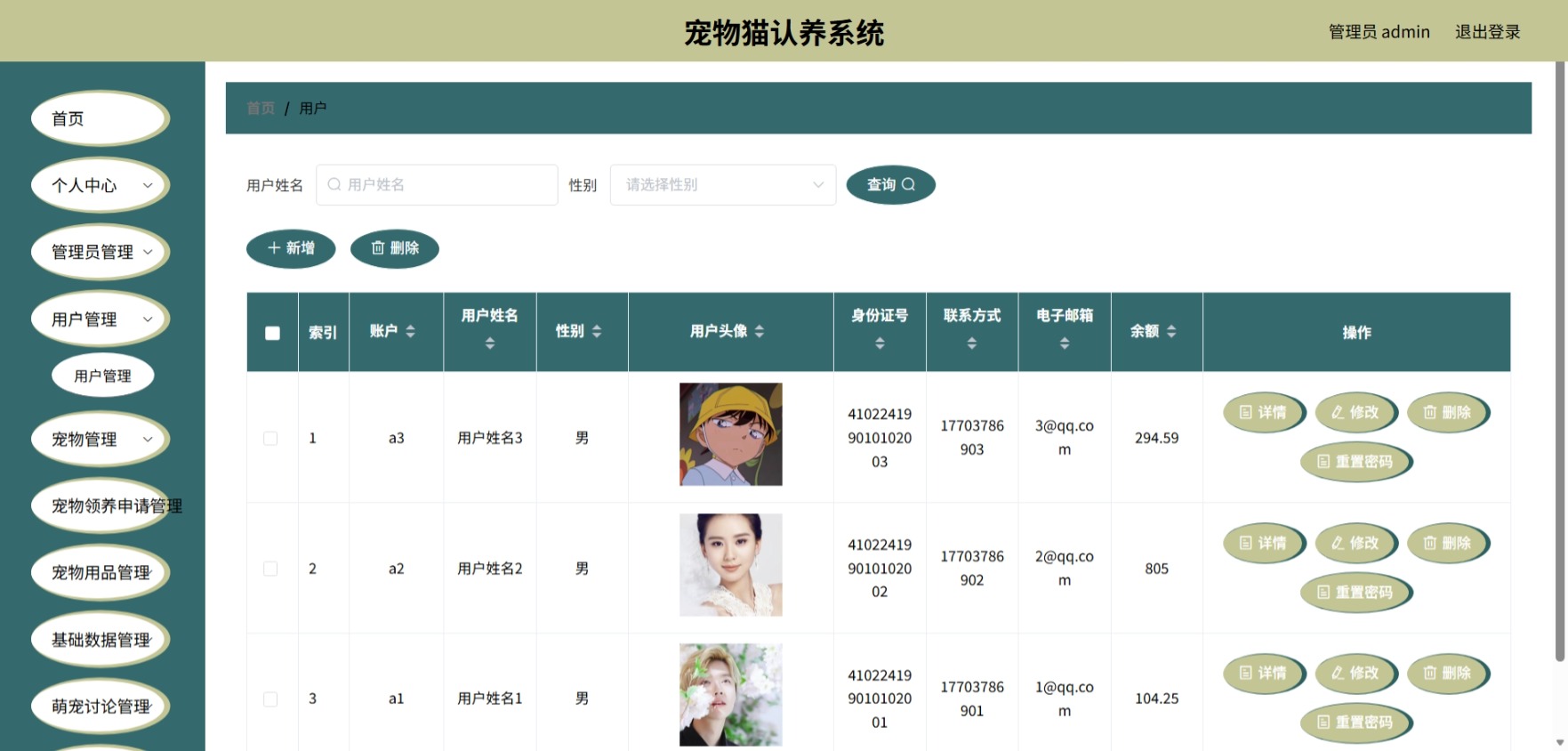Toggle the select-all checkbox in table header
This screenshot has height=751, width=1568.
tap(272, 333)
